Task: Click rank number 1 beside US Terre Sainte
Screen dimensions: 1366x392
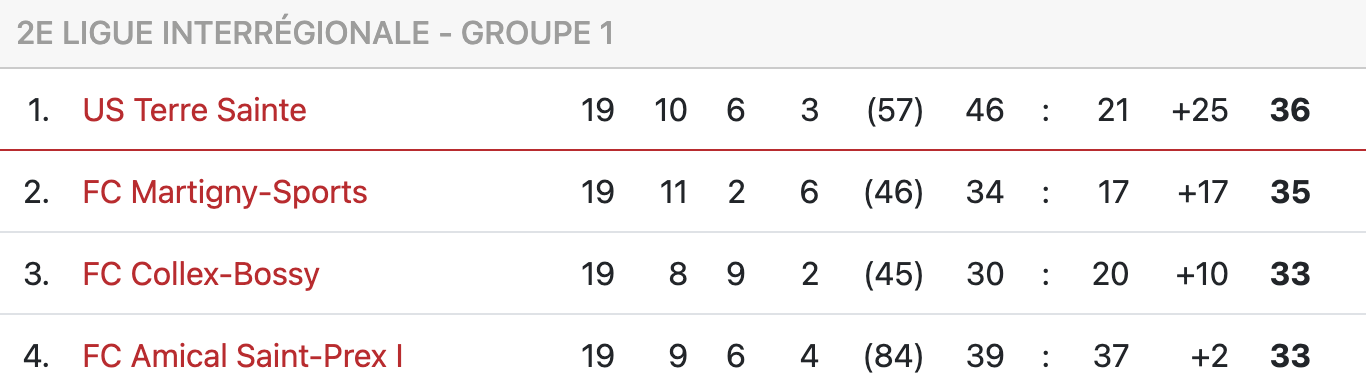Action: pyautogui.click(x=38, y=109)
